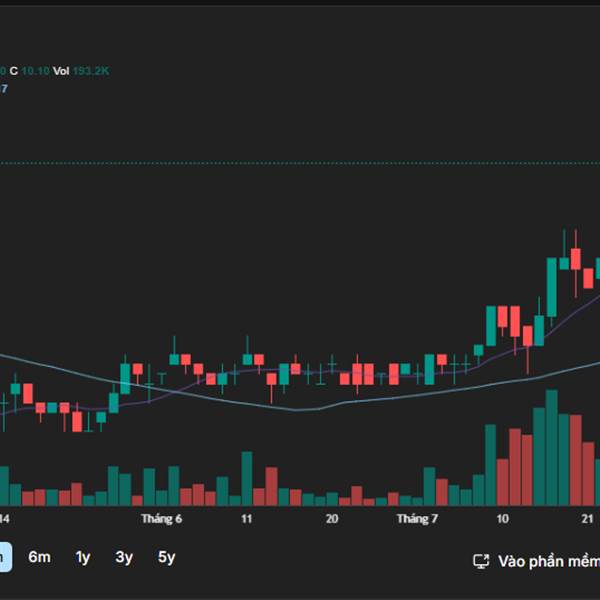Switch chart range to 6m
Screen dimensions: 600x600
pos(39,557)
